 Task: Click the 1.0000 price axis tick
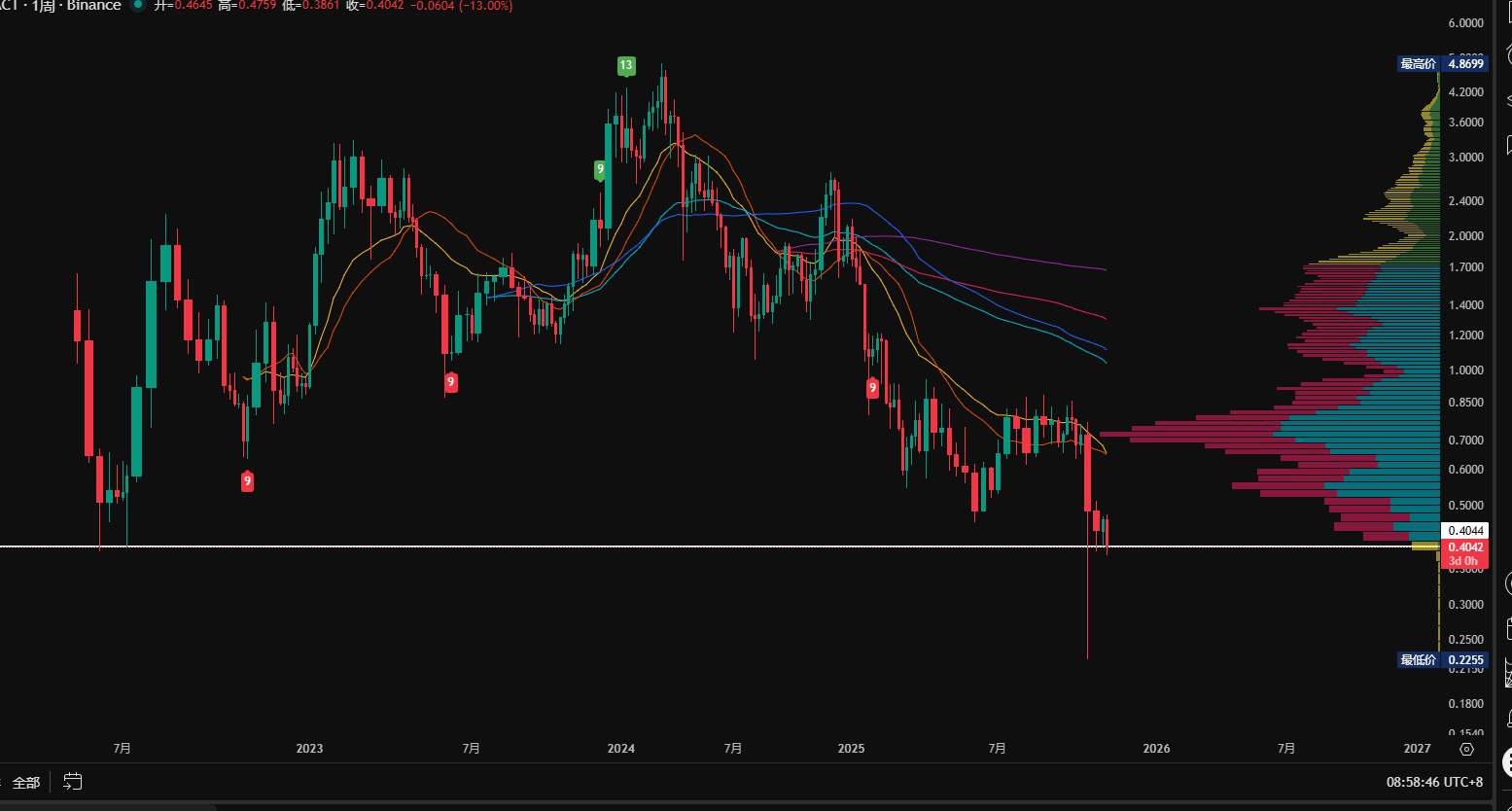(1467, 370)
